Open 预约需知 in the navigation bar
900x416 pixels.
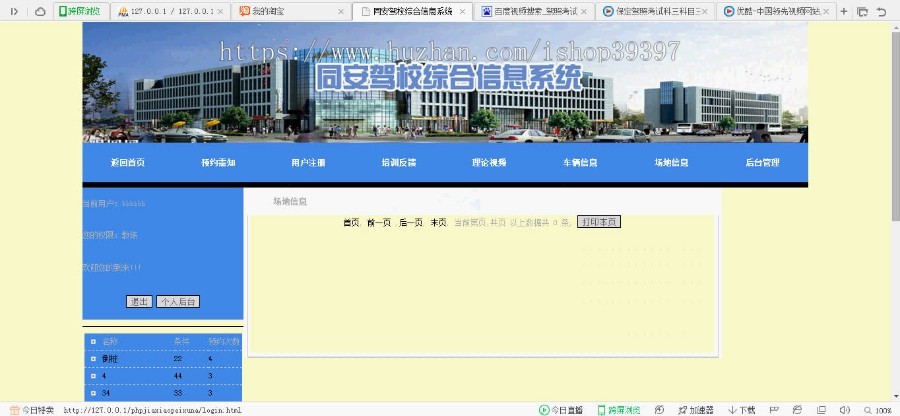[x=218, y=162]
